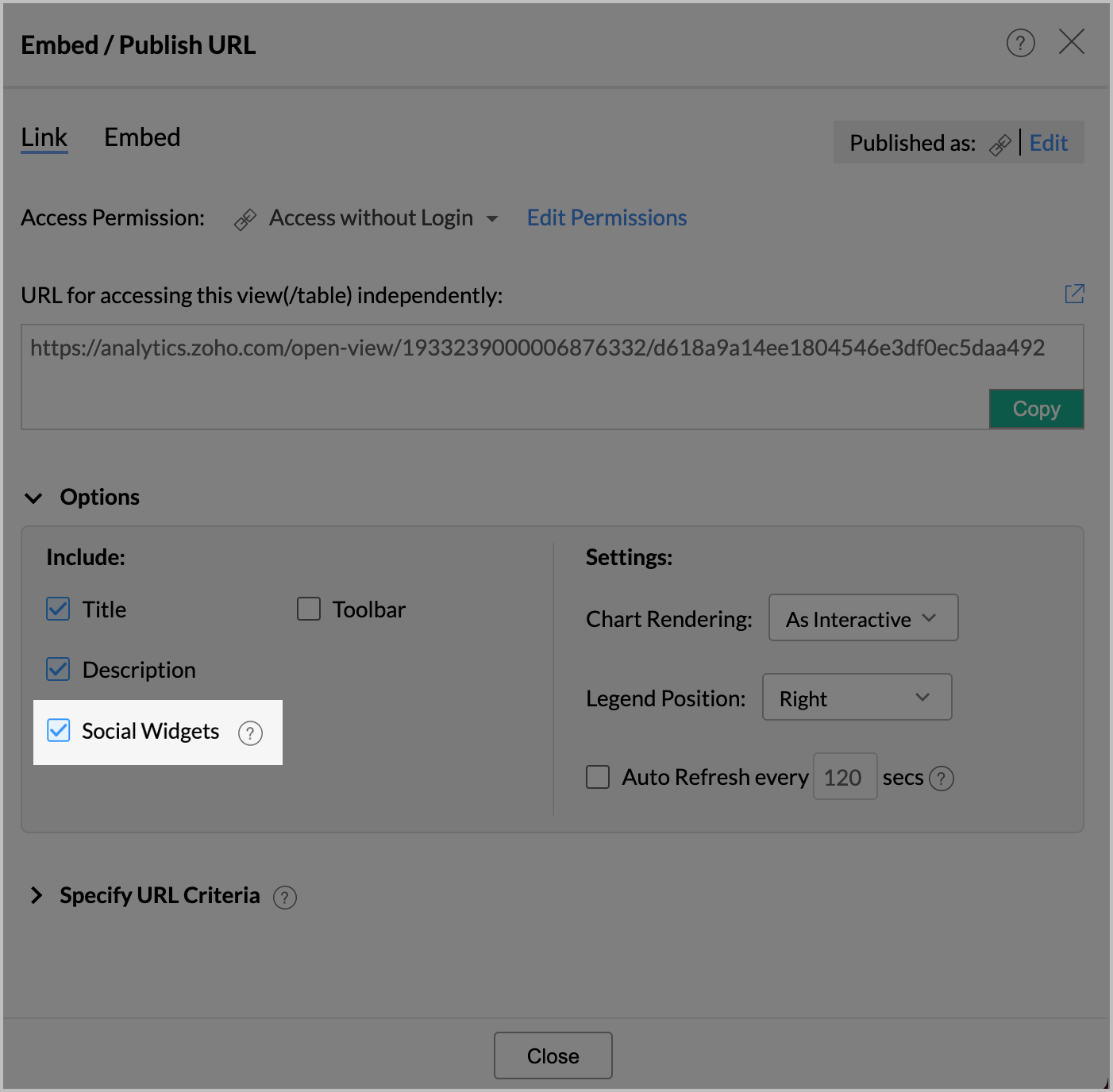Screen dimensions: 1113x1092
Task: Click the Social Widgets help icon
Action: [x=250, y=732]
